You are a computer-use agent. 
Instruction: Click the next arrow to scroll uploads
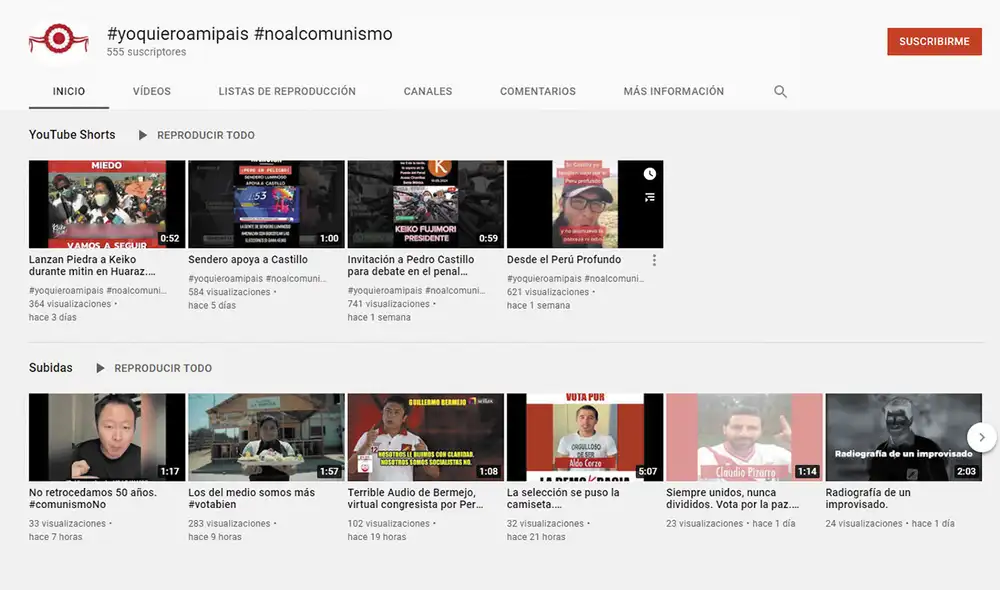pyautogui.click(x=981, y=436)
